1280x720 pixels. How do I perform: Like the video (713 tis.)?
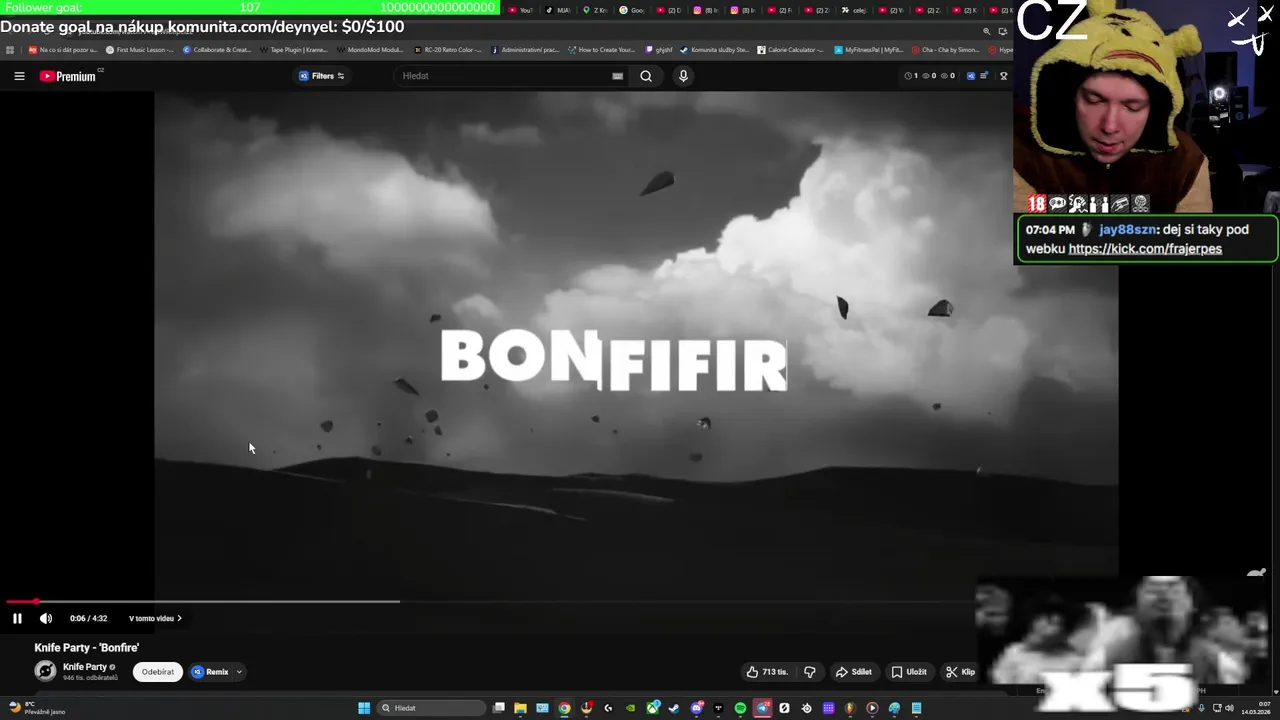[767, 672]
